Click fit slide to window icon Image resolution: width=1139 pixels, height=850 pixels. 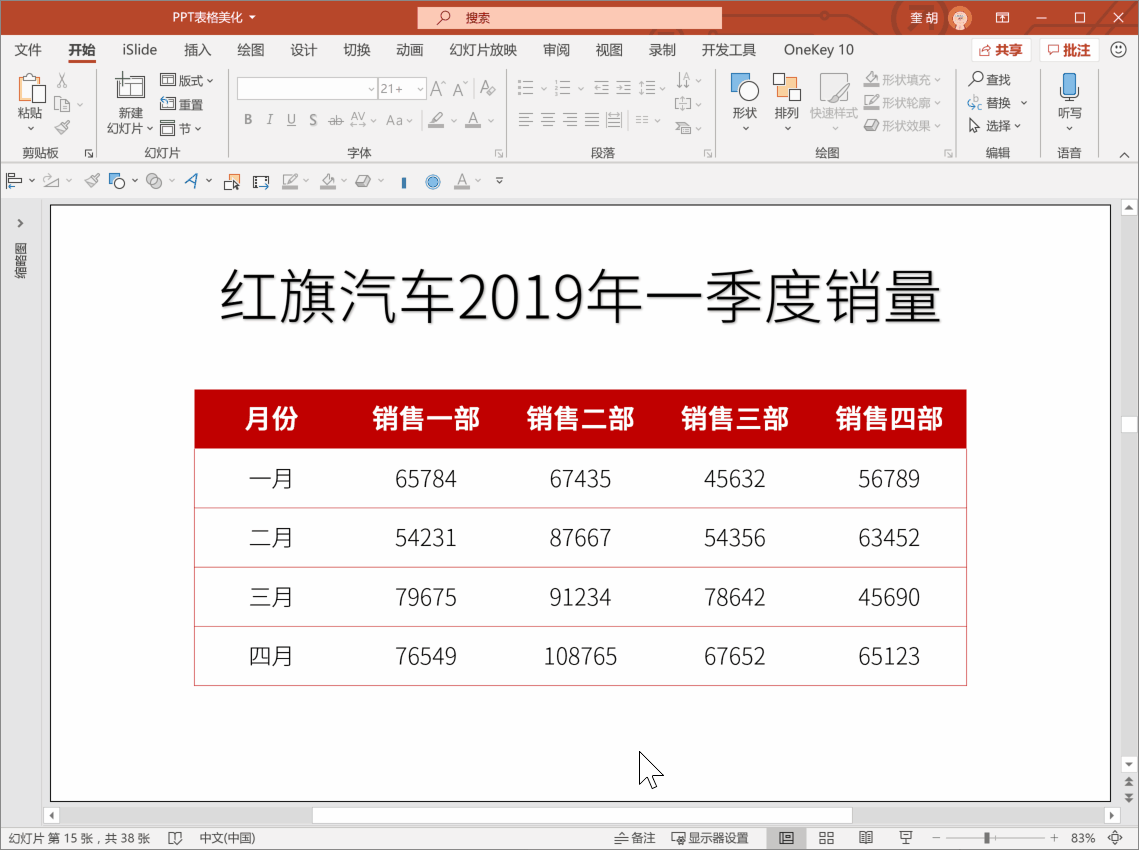(1116, 838)
